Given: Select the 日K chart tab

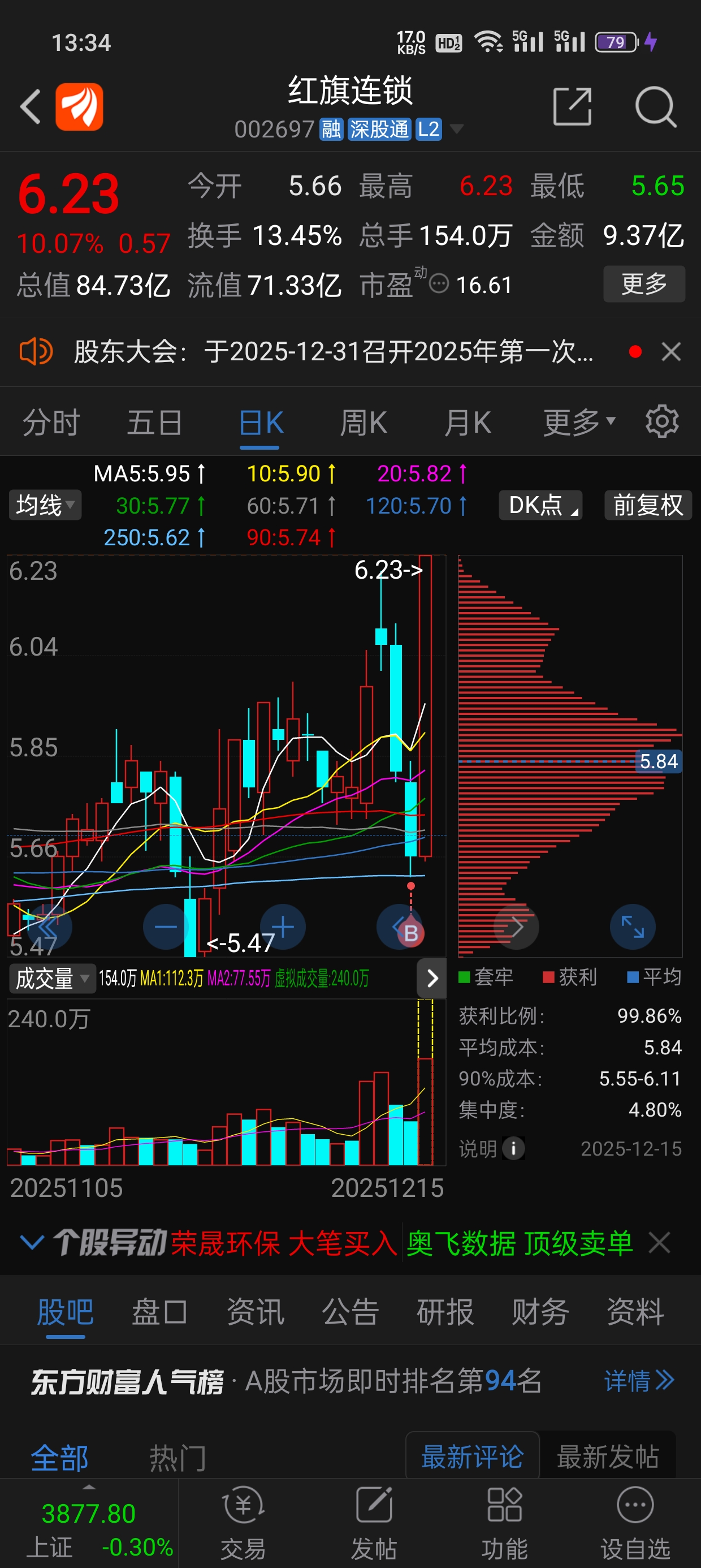Looking at the screenshot, I should [261, 422].
